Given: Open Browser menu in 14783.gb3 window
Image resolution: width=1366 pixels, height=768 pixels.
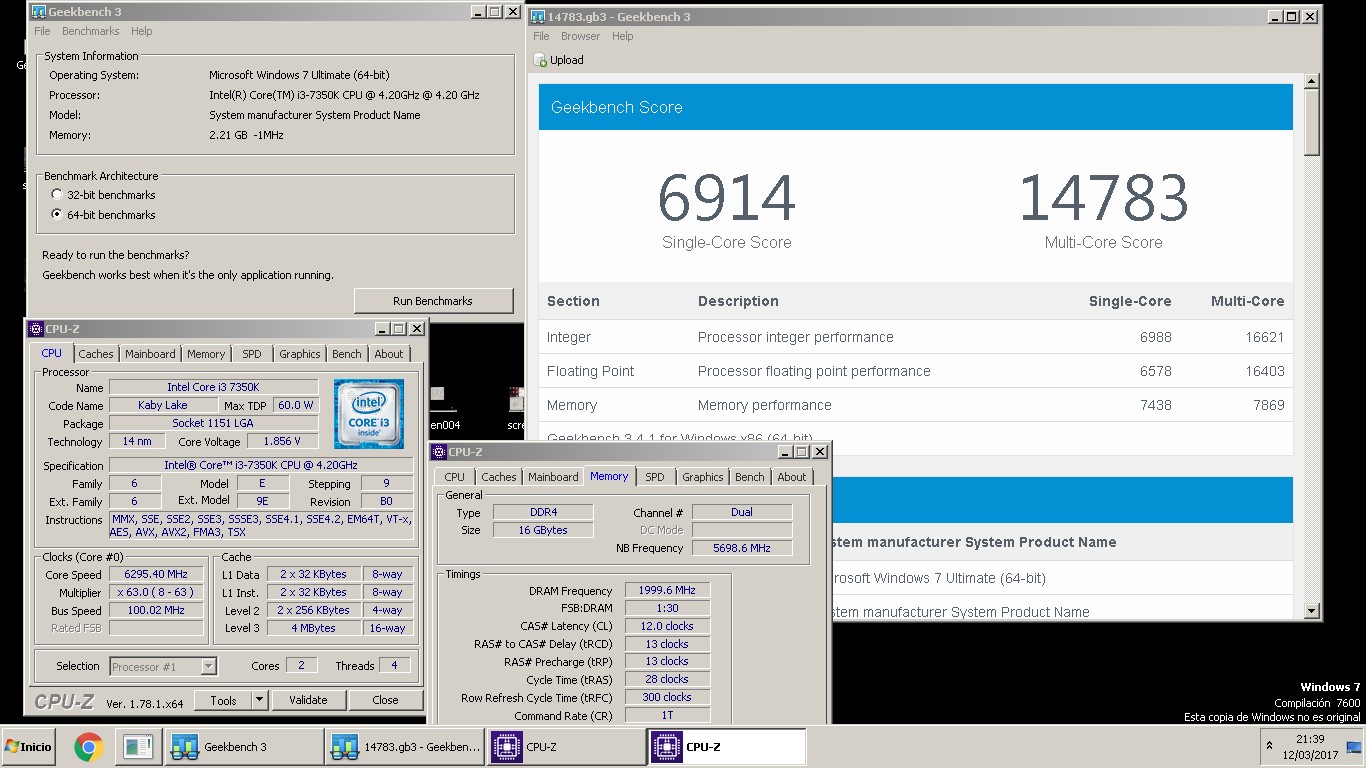Looking at the screenshot, I should point(580,36).
